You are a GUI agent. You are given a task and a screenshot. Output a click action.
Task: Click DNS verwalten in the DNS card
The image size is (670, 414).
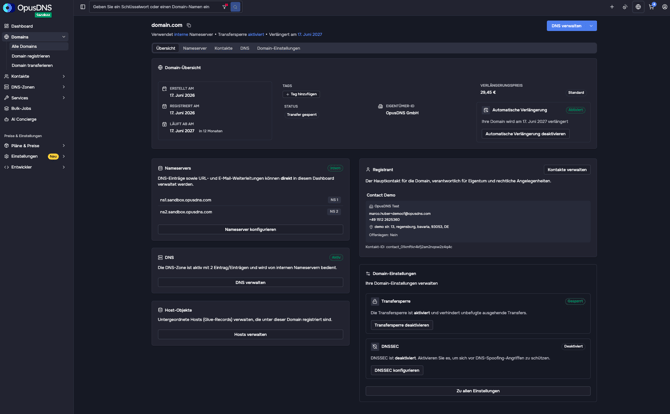(250, 282)
